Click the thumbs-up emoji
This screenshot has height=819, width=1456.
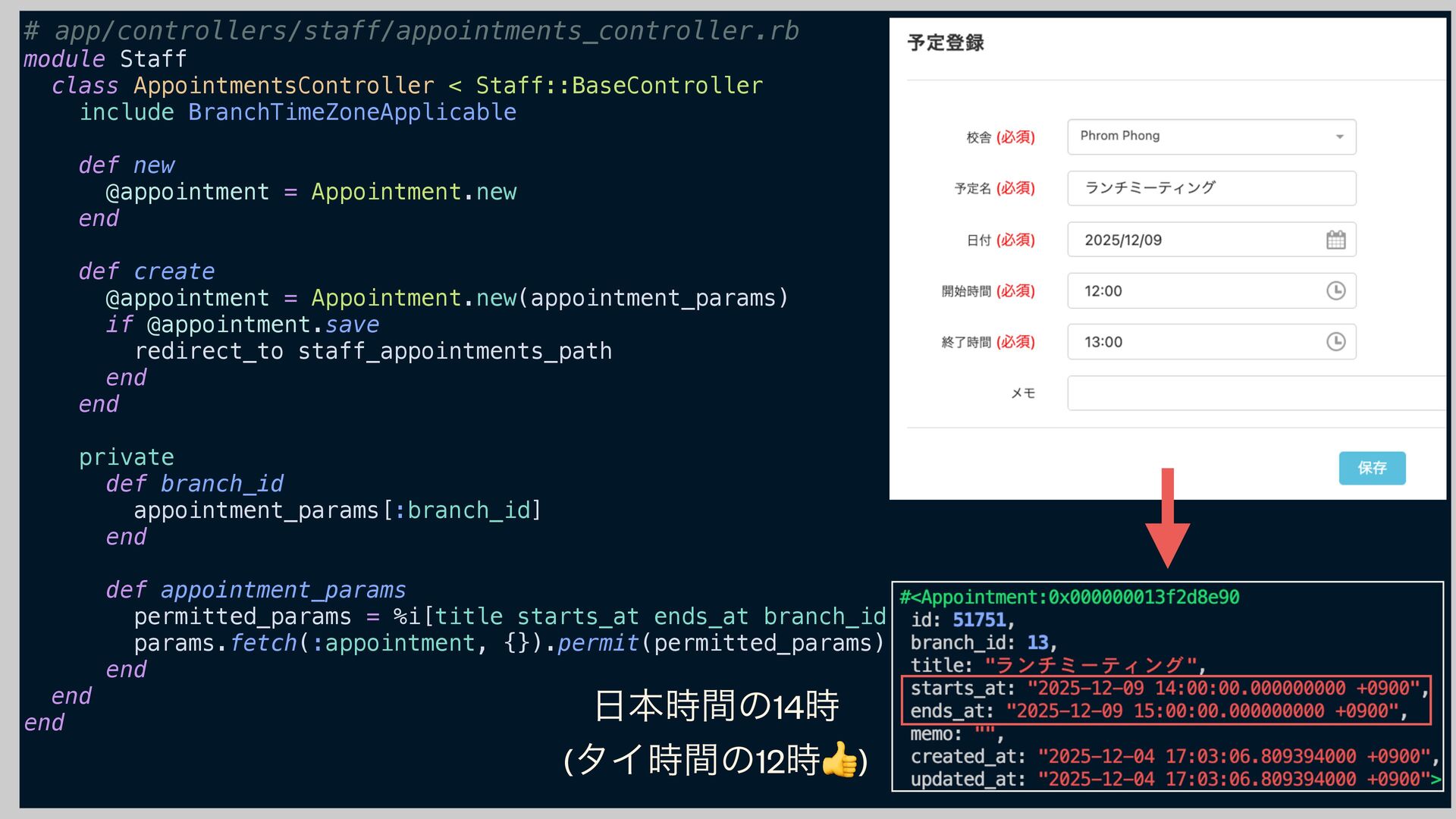click(x=839, y=759)
